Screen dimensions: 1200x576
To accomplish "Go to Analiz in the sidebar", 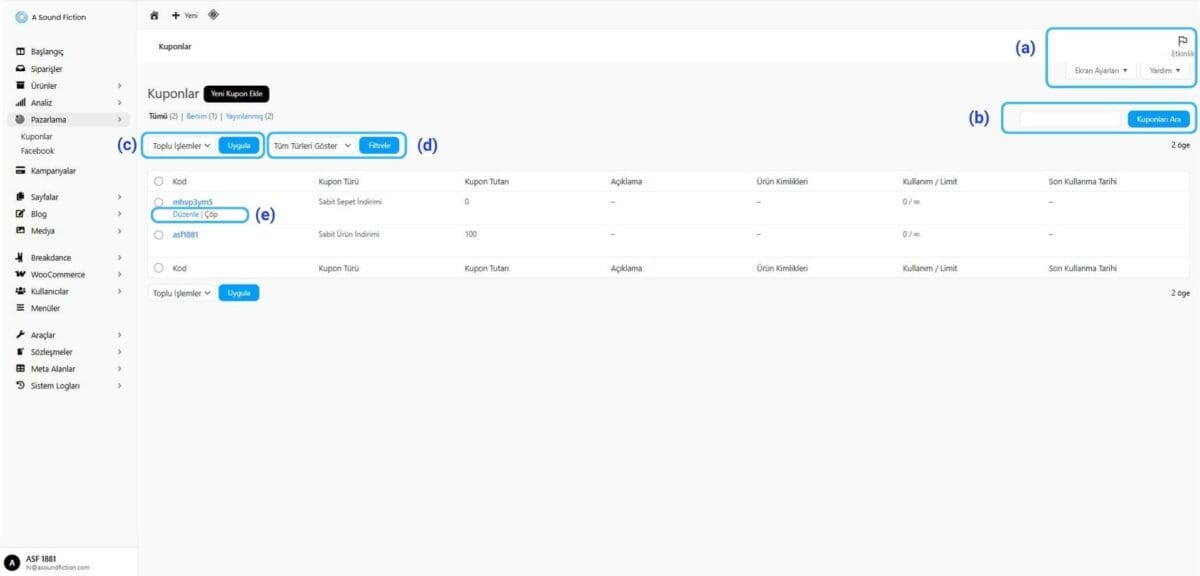I will [x=41, y=102].
